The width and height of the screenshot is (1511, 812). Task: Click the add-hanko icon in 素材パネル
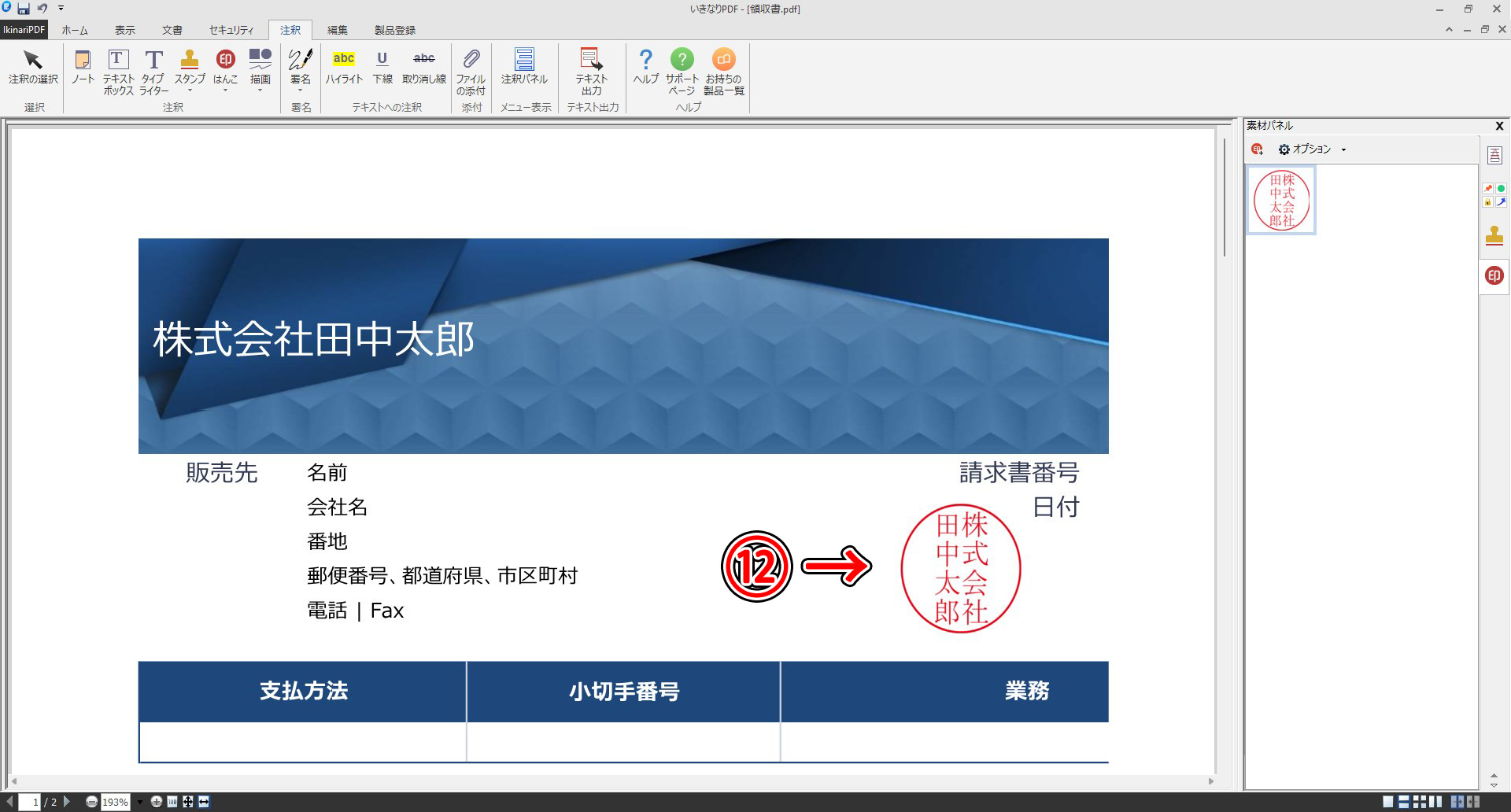pos(1257,149)
